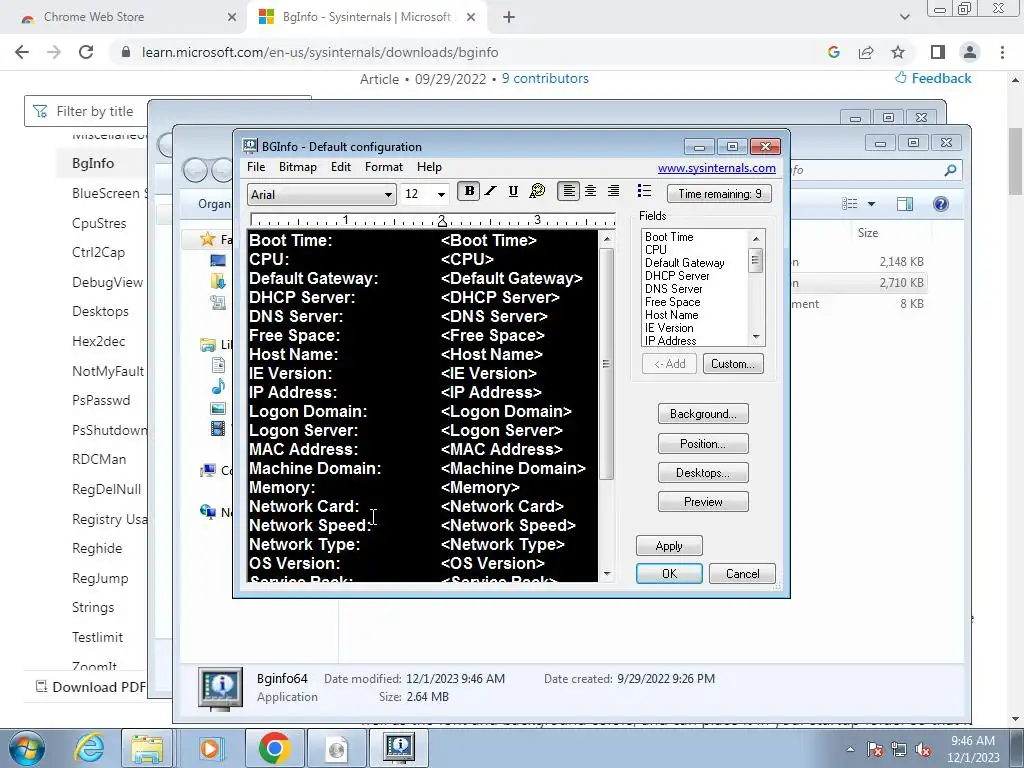This screenshot has height=768, width=1024.
Task: Click the Preview button
Action: [x=703, y=502]
